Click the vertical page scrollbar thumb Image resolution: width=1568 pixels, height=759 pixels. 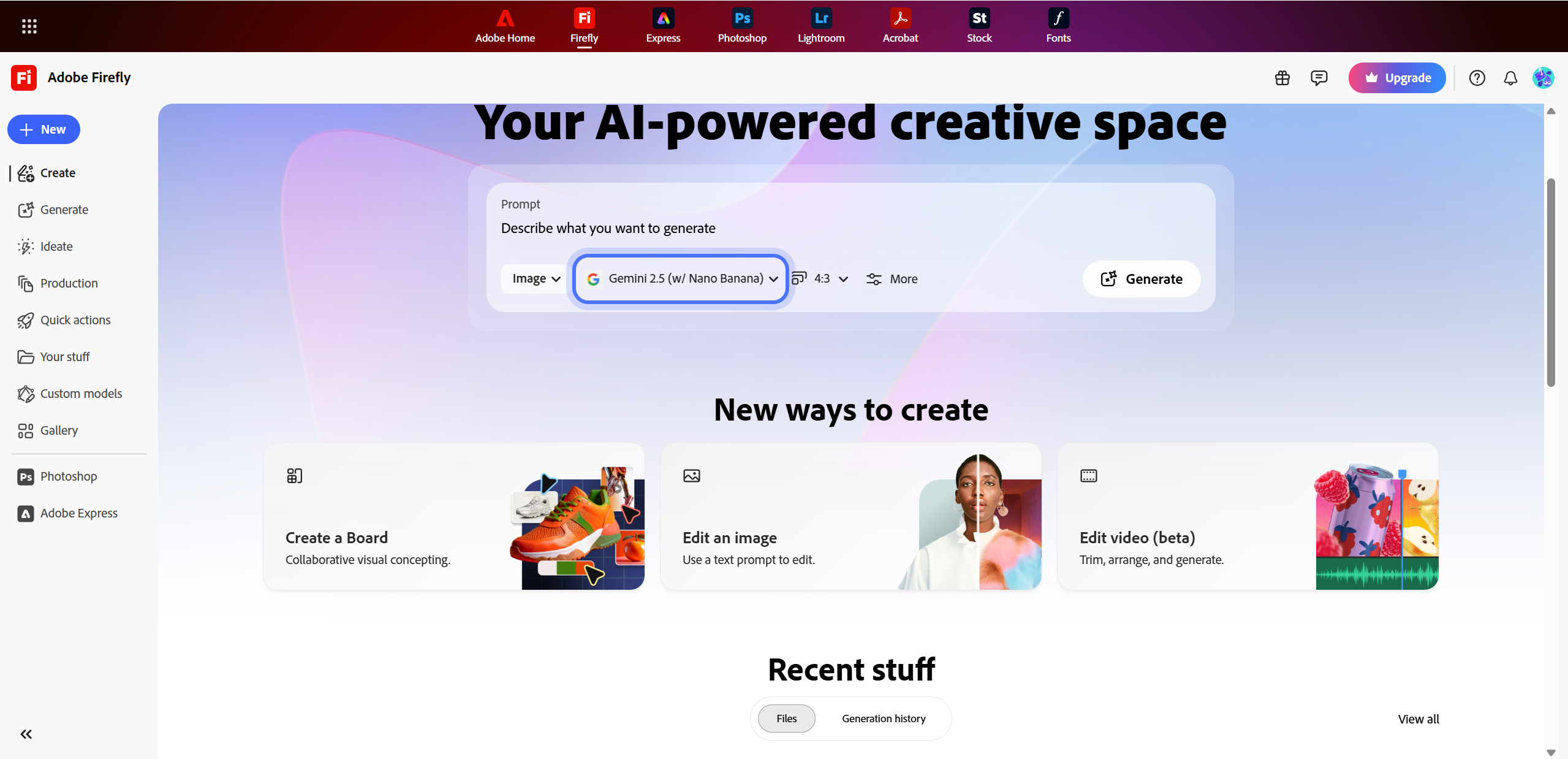(x=1551, y=282)
